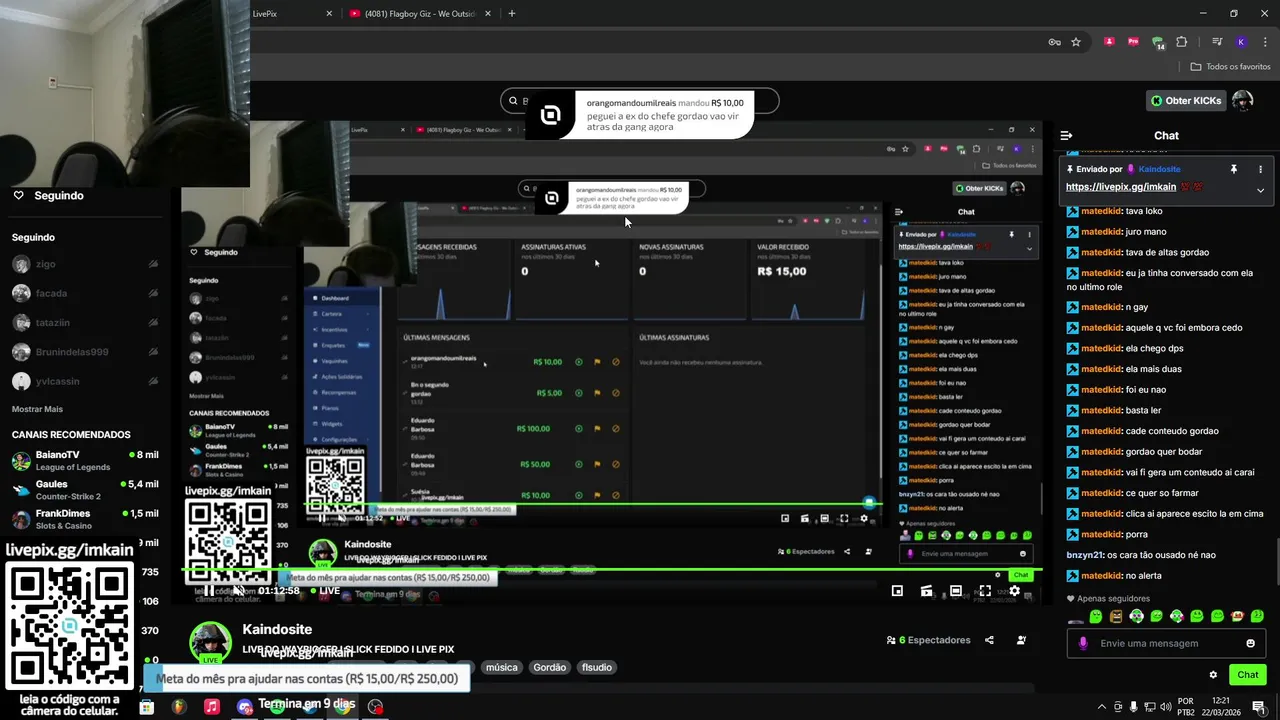Click the Kaindosite name in pinned message
Screen dimensions: 1280x720
[1159, 169]
